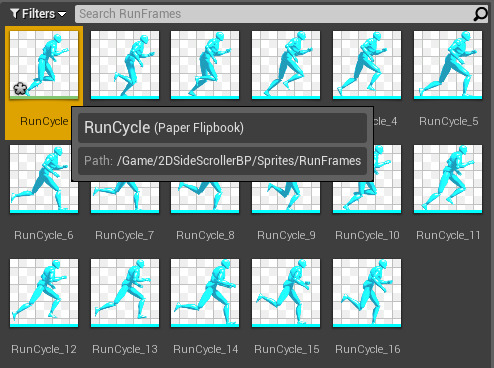Select the RunCycle_13 sprite thumbnail
Screen dimensions: 494x368
point(125,293)
